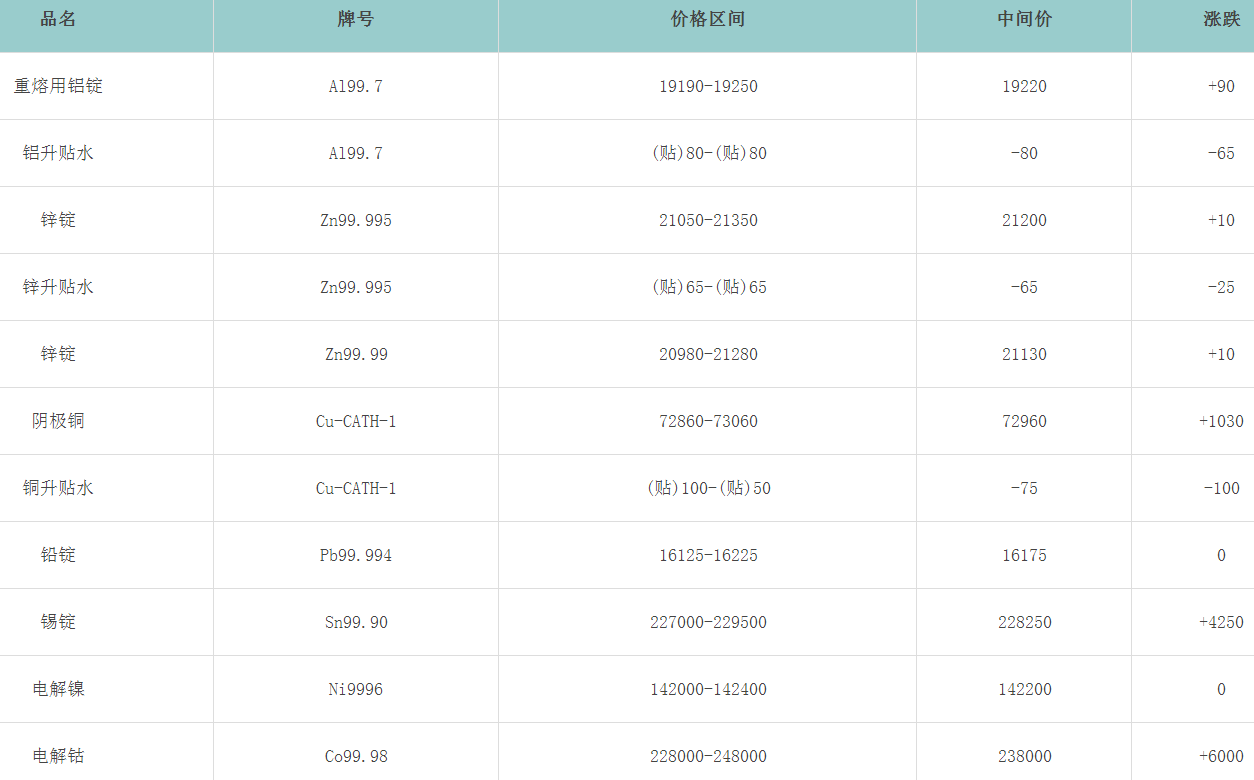Click the 重熔用铝锭 product name
1254x780 pixels.
pos(58,86)
